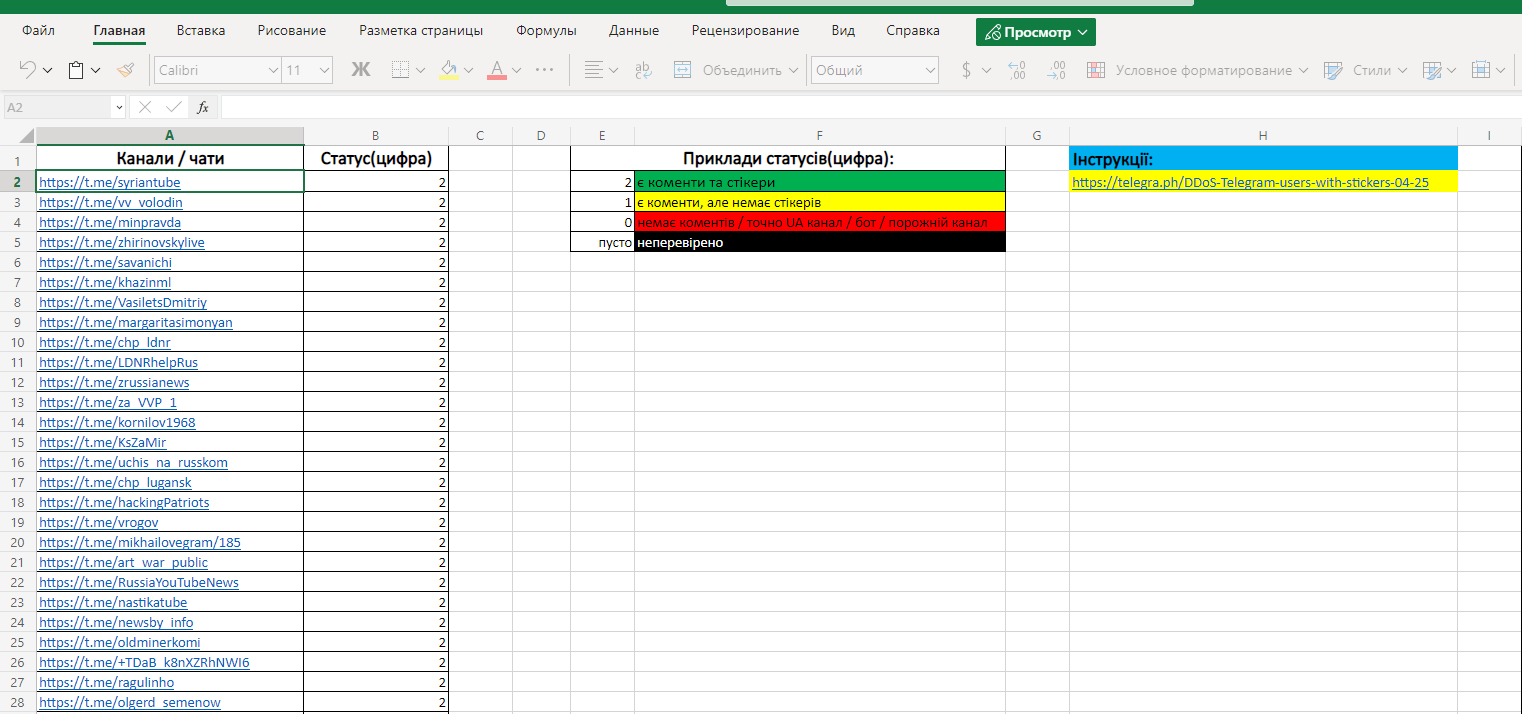Click the green Просмотр mode button

pyautogui.click(x=1036, y=32)
